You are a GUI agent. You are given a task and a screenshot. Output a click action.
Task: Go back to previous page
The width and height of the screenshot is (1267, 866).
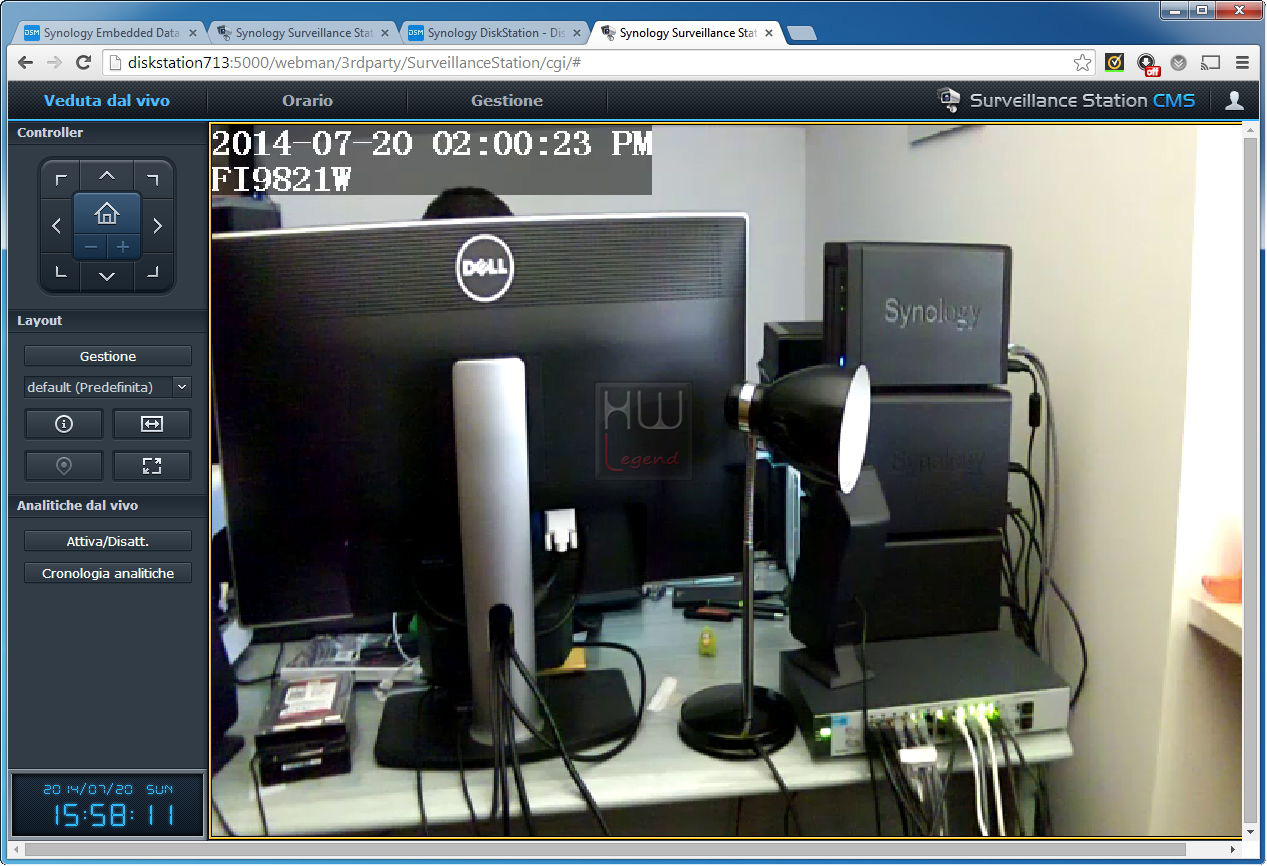(x=26, y=62)
